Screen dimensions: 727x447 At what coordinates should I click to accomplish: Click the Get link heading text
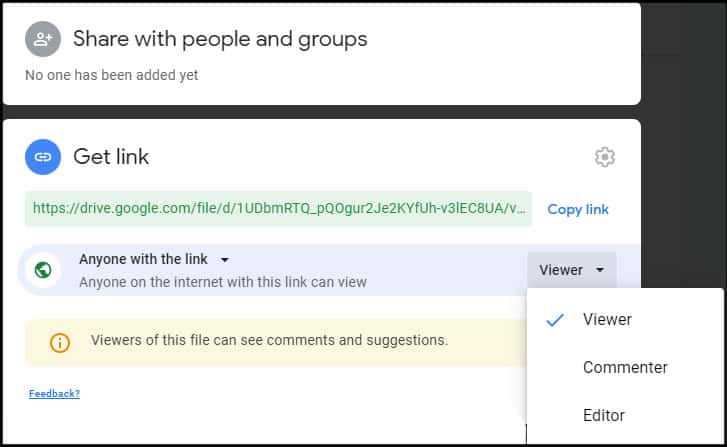point(111,157)
